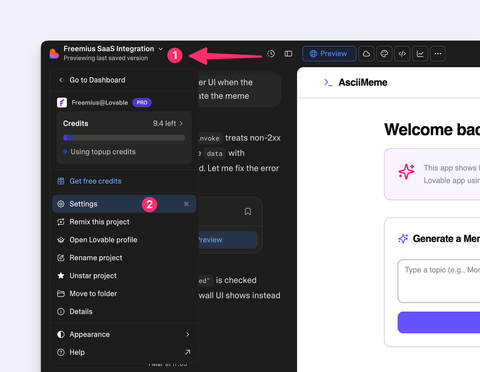Screen dimensions: 480x372
Task: Open the cloud icon in toolbar
Action: tap(366, 54)
